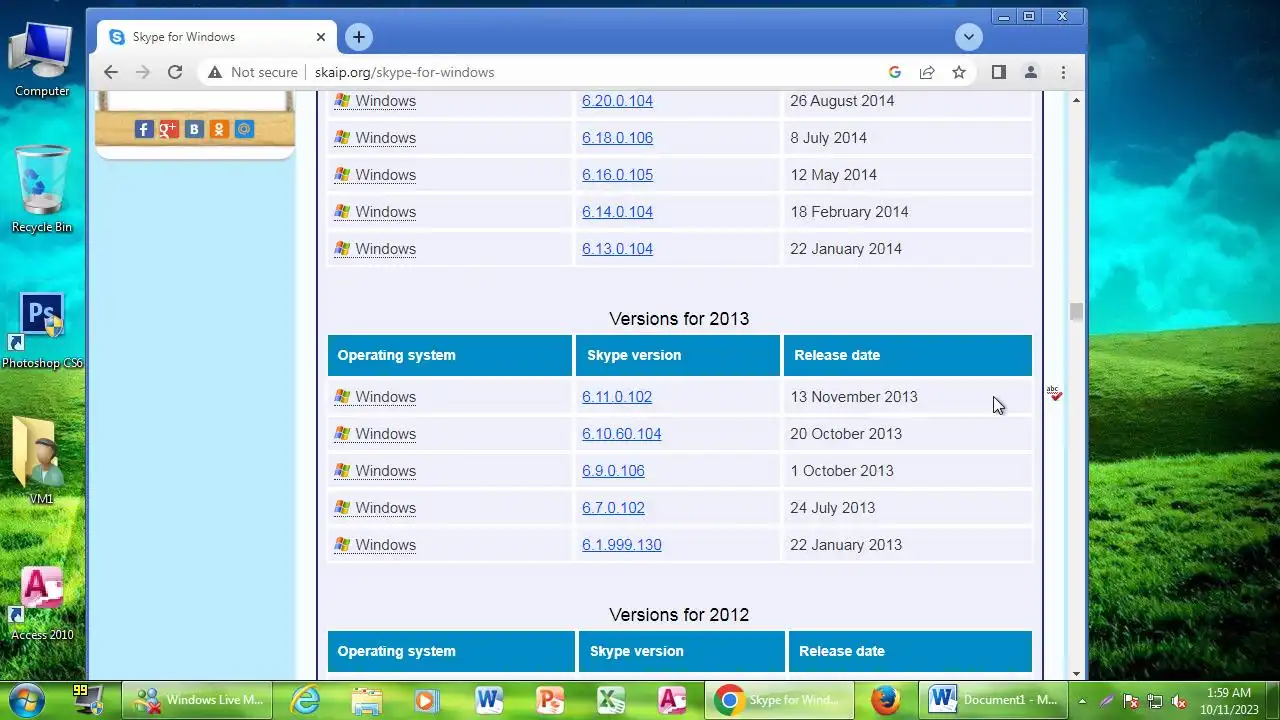The image size is (1280, 720).
Task: Go back using the browser back arrow
Action: (x=111, y=72)
